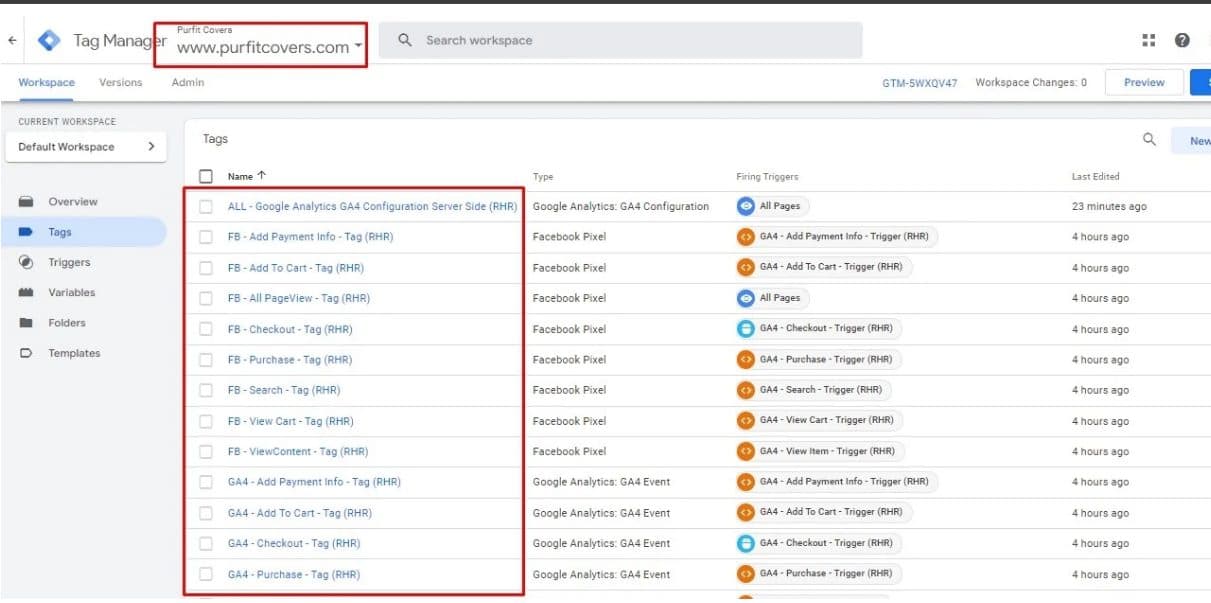Toggle the select-all checkbox in Name header
This screenshot has width=1211, height=603.
(206, 177)
